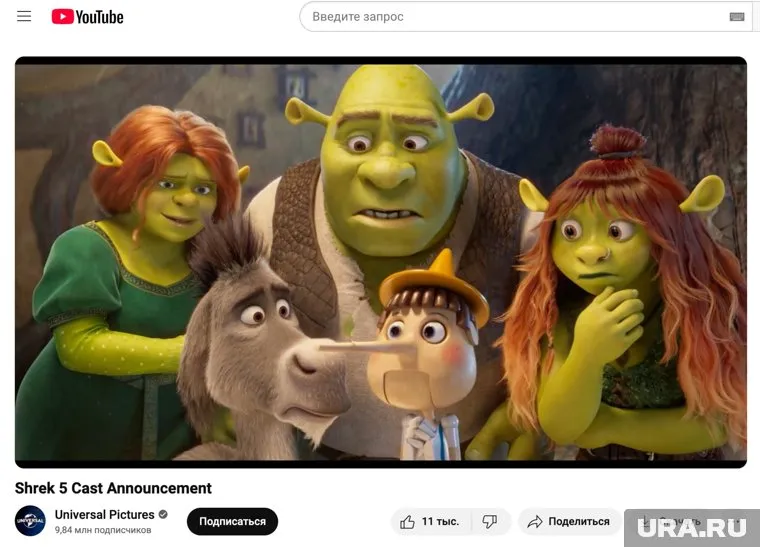Open the on-screen keyboard in search bar
Screen dimensions: 760x547
coord(737,17)
